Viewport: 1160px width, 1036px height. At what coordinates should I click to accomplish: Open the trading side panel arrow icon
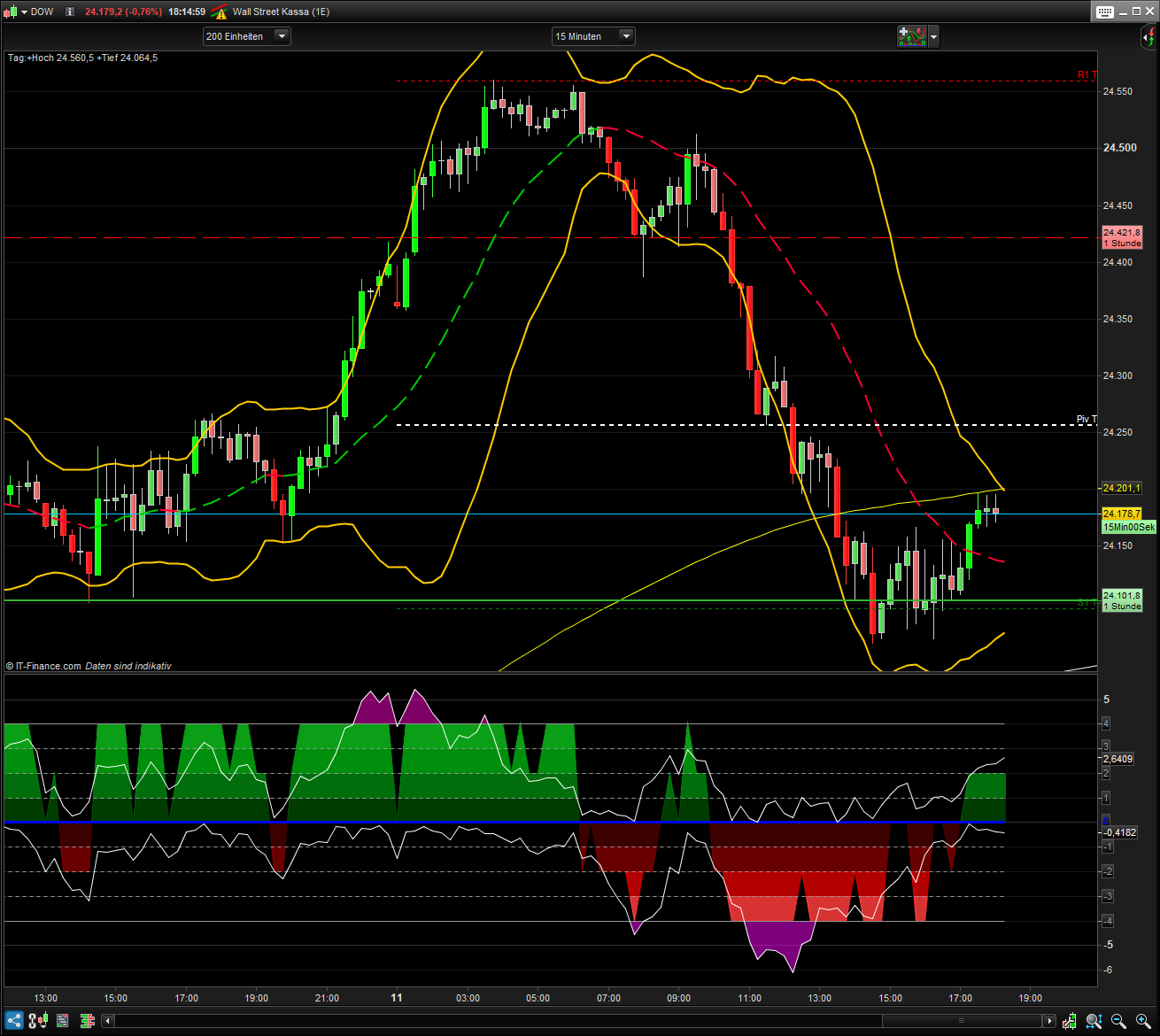click(1148, 37)
